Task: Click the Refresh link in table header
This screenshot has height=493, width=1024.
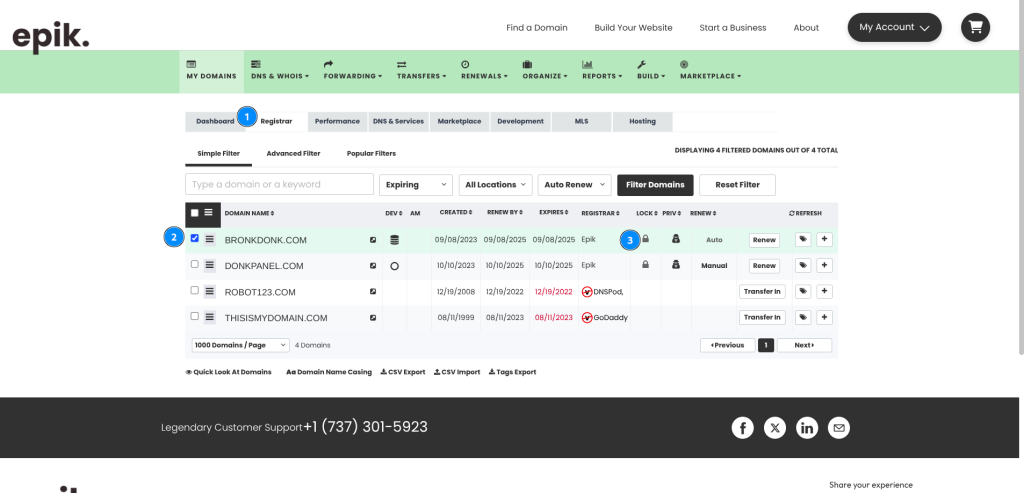Action: click(x=805, y=214)
